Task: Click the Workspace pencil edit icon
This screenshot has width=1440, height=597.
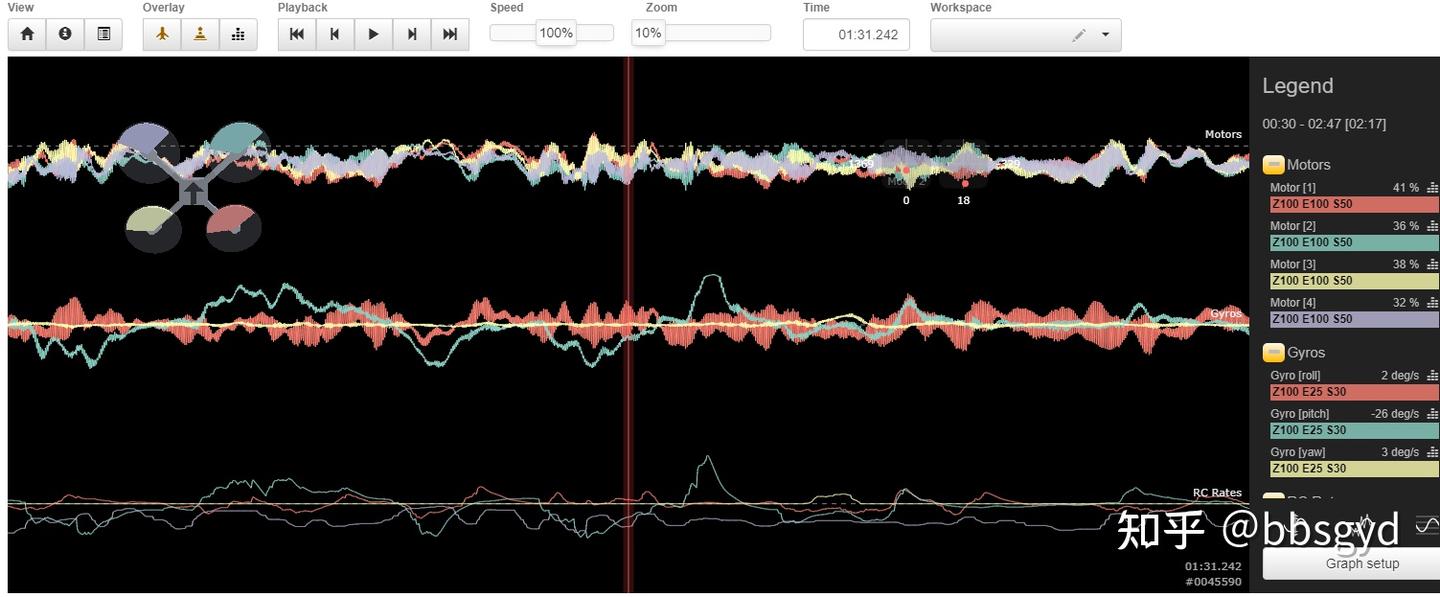Action: pos(1078,35)
